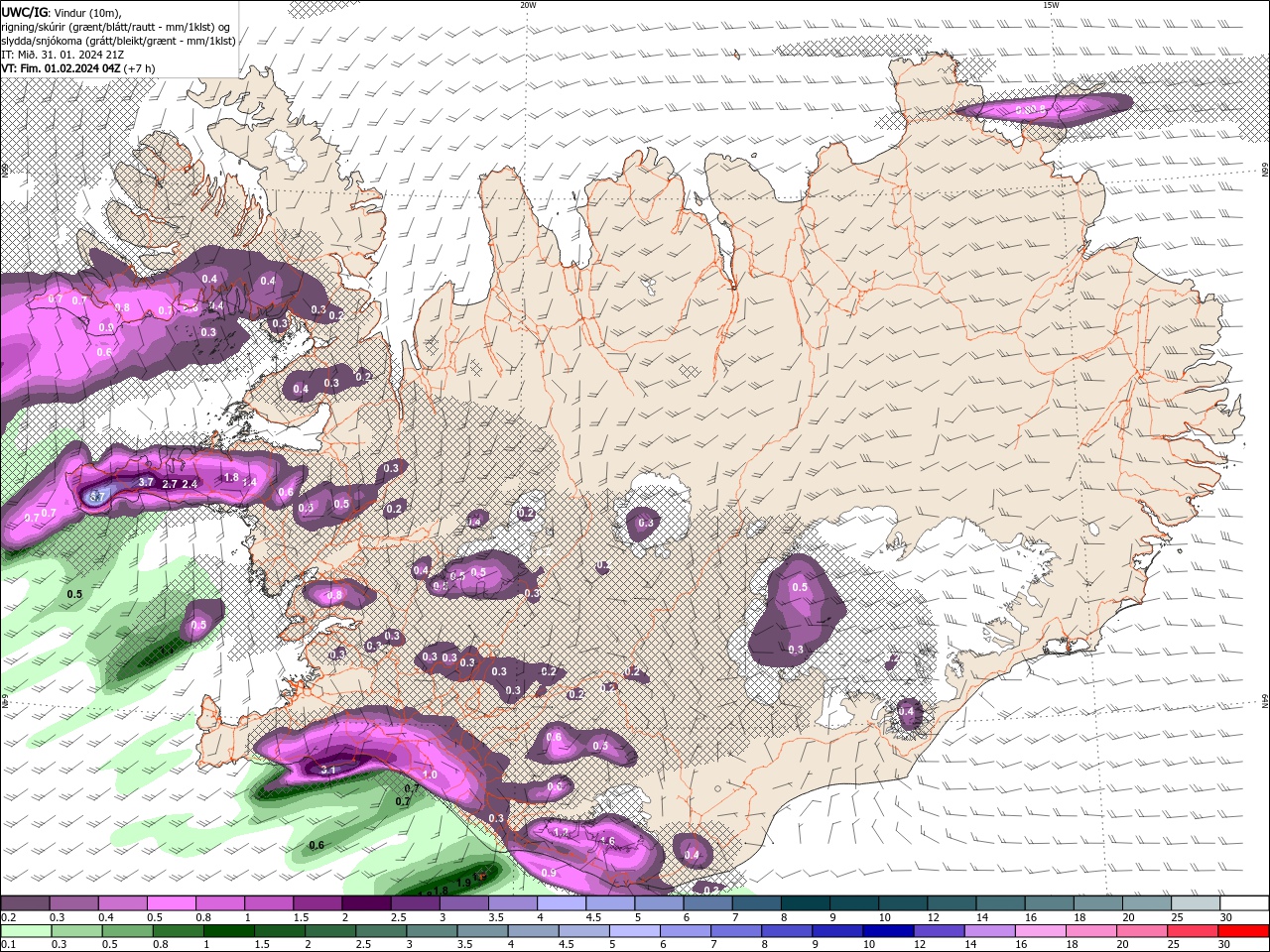This screenshot has width=1270, height=952.
Task: Click the '1.6' value near the south coast
Action: (x=607, y=841)
